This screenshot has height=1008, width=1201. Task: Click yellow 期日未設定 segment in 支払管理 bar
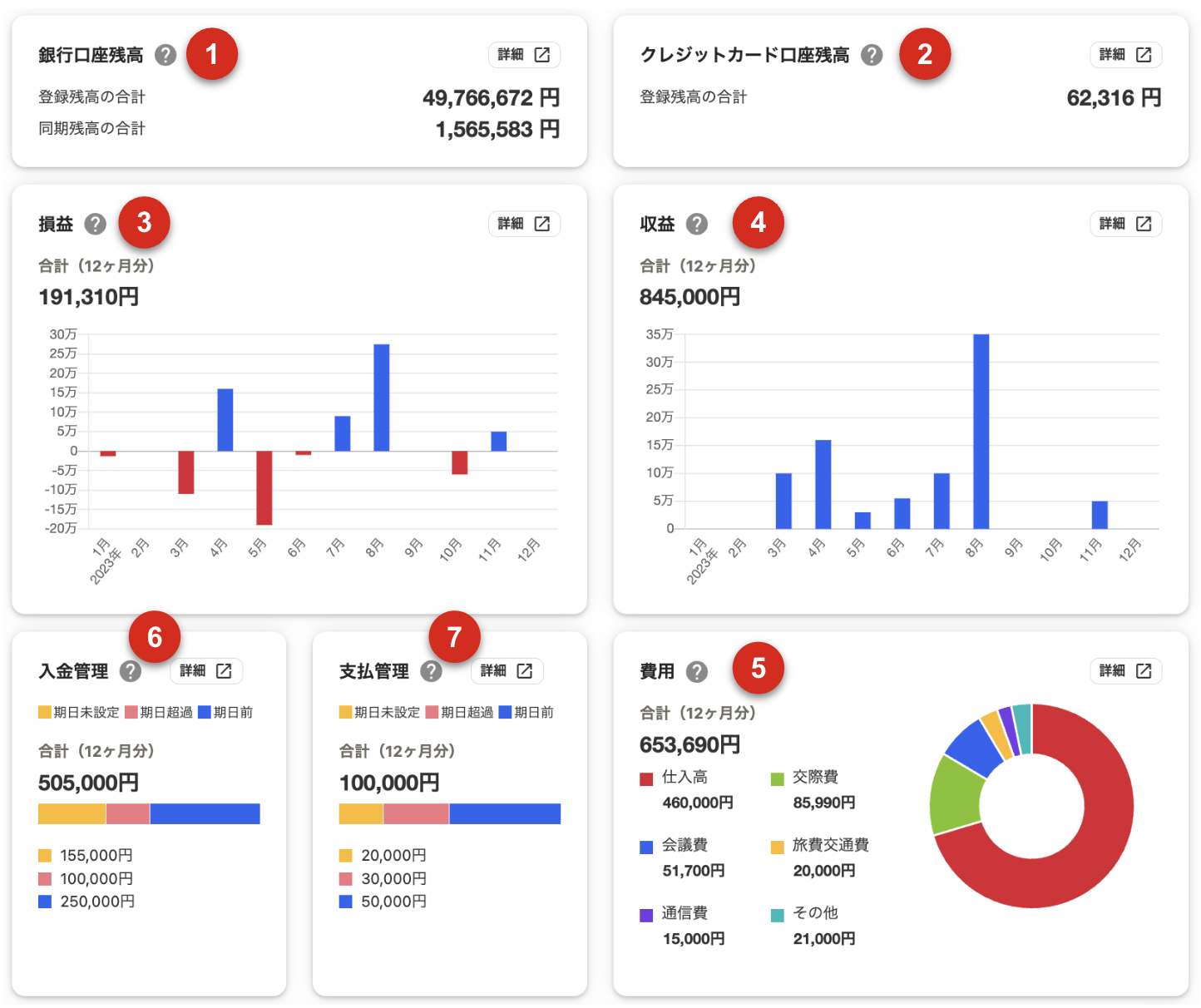click(x=361, y=814)
